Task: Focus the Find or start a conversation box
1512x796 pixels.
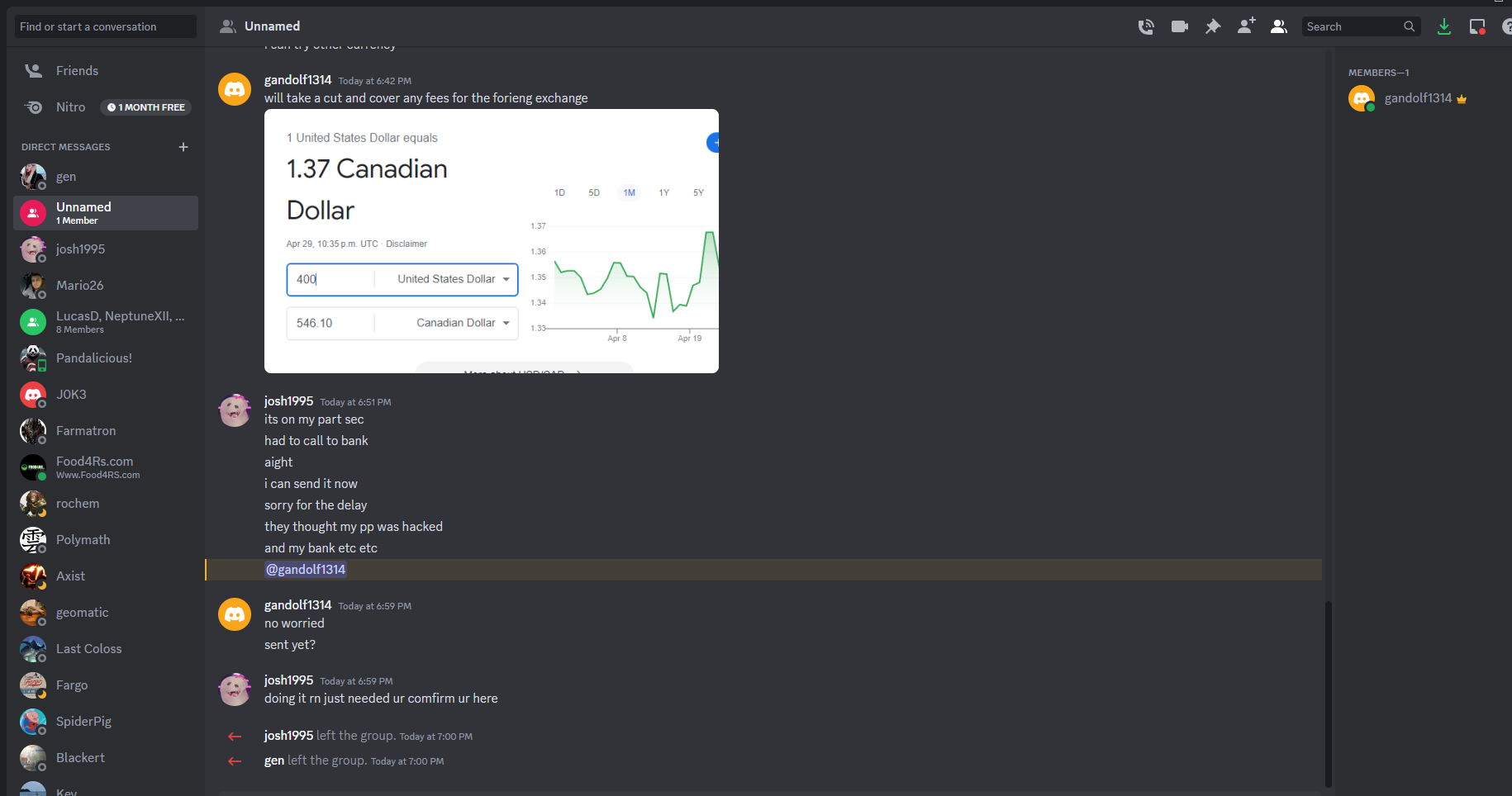Action: click(106, 26)
